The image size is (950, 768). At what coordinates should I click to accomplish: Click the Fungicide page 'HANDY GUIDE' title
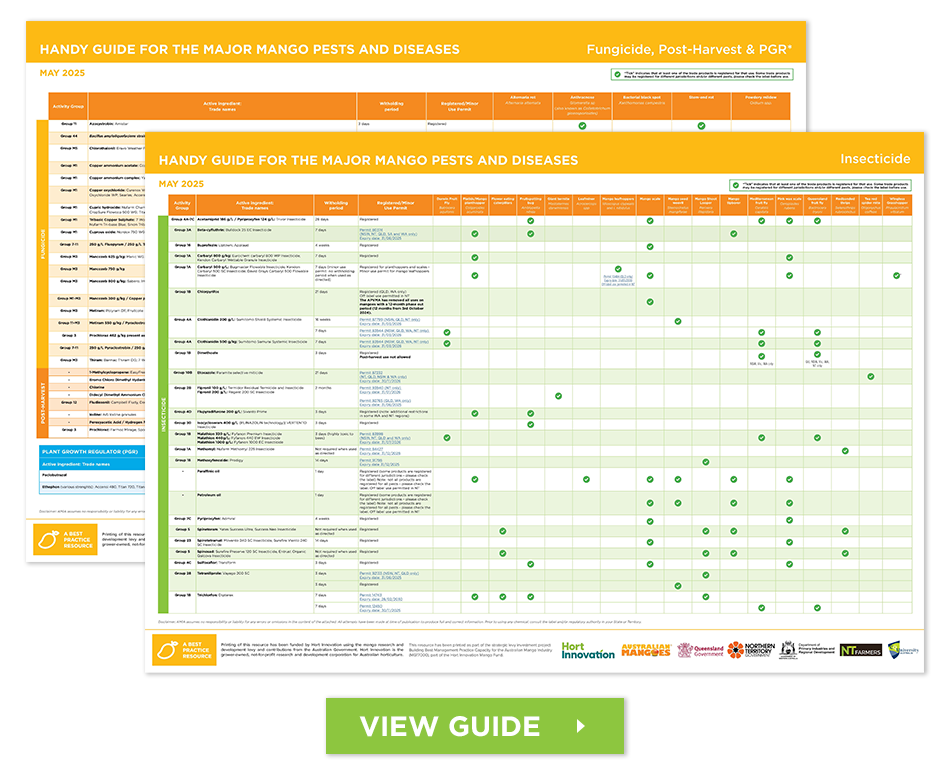(250, 50)
